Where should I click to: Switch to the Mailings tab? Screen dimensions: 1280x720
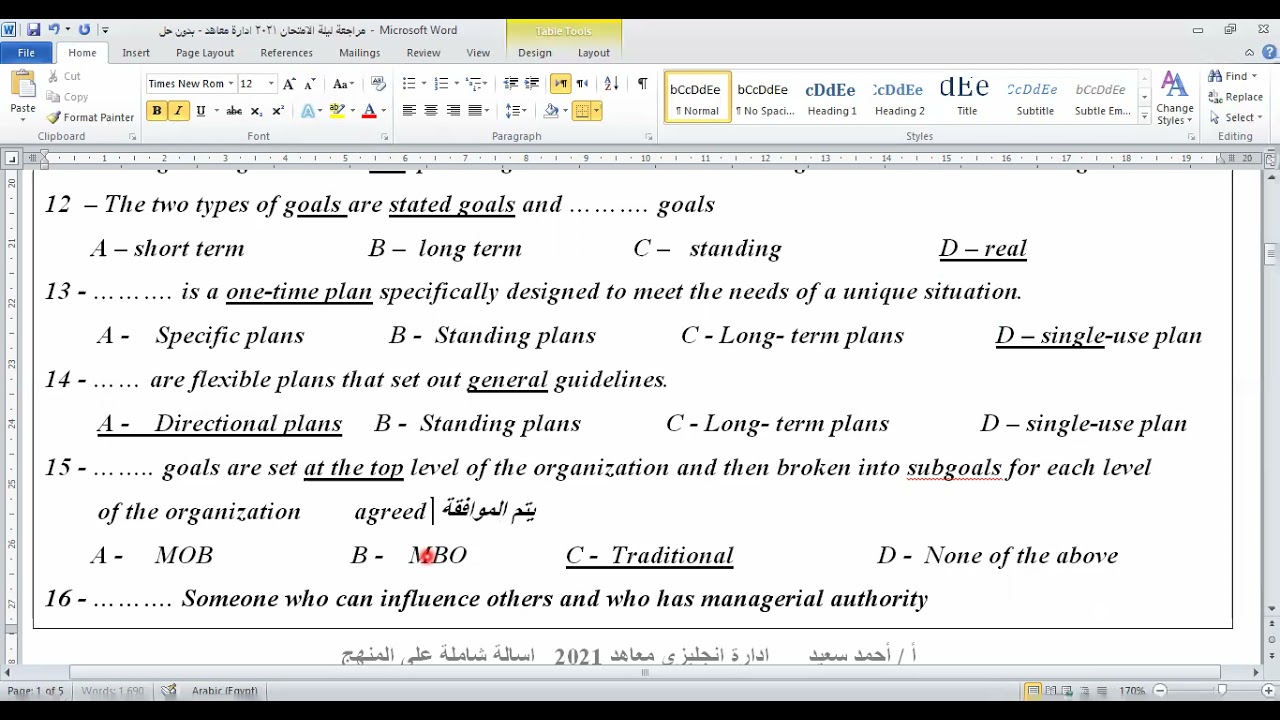359,53
